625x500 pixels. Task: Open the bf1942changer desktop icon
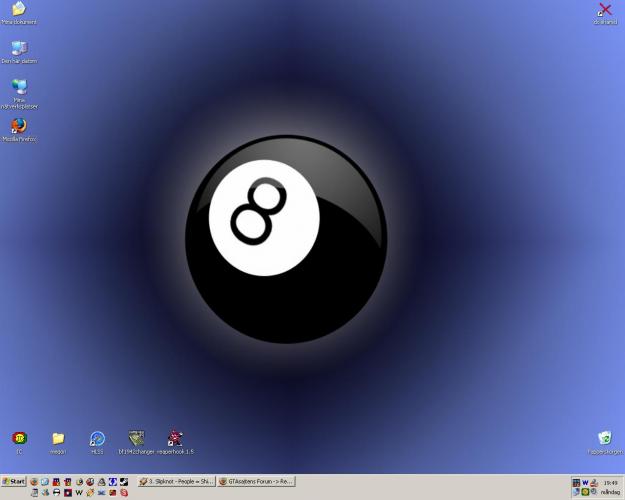pos(136,438)
